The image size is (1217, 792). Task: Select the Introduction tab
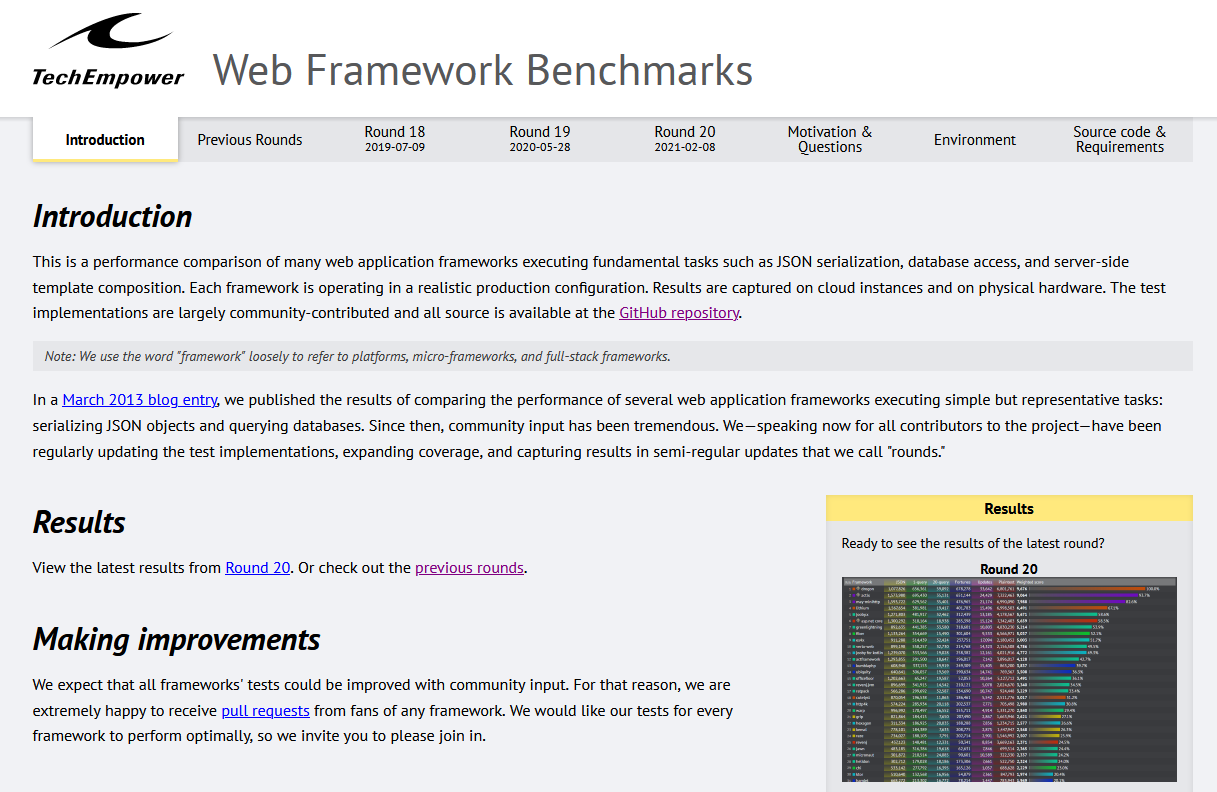point(105,140)
